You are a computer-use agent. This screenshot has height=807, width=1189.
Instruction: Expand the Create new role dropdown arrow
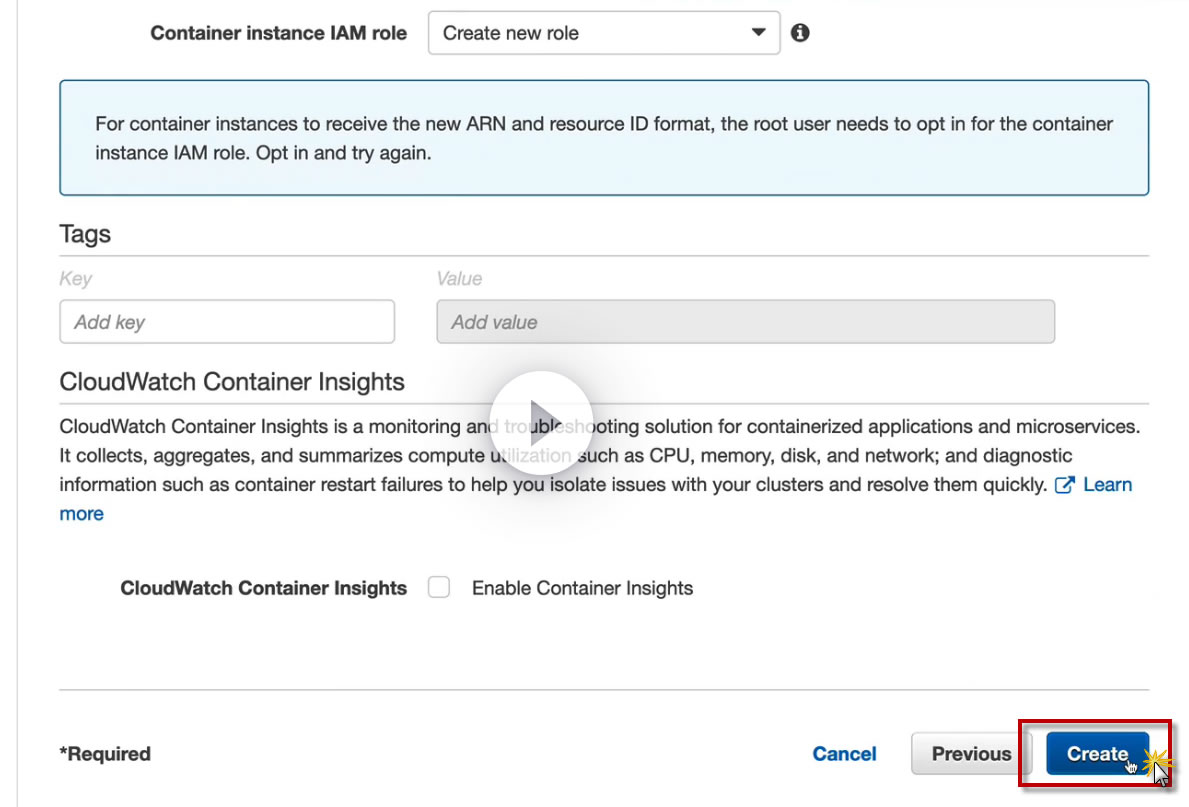(758, 33)
